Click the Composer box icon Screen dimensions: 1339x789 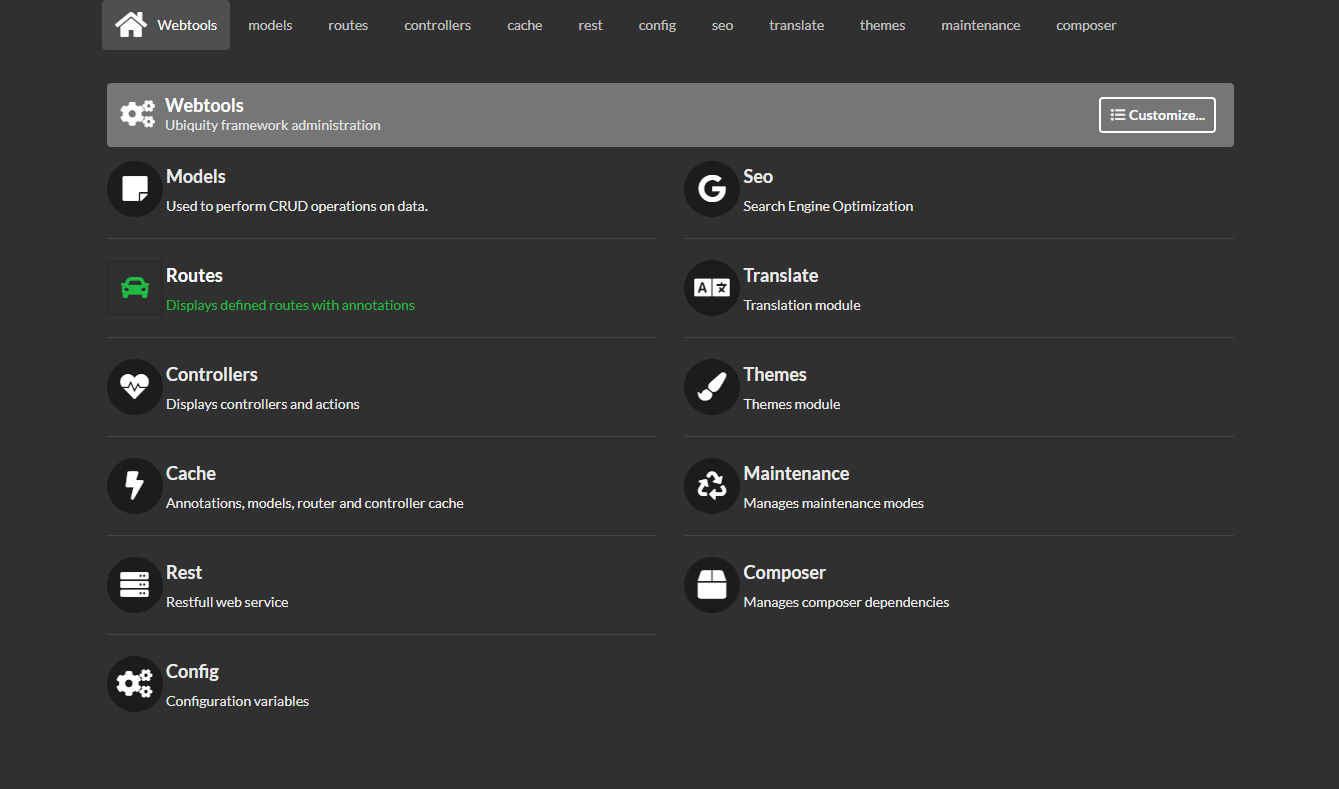[711, 585]
